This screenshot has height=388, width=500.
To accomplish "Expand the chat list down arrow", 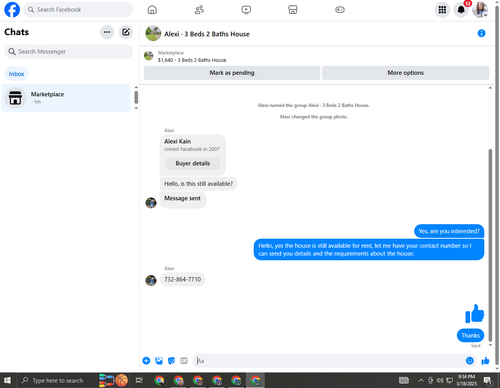I will 136,108.
